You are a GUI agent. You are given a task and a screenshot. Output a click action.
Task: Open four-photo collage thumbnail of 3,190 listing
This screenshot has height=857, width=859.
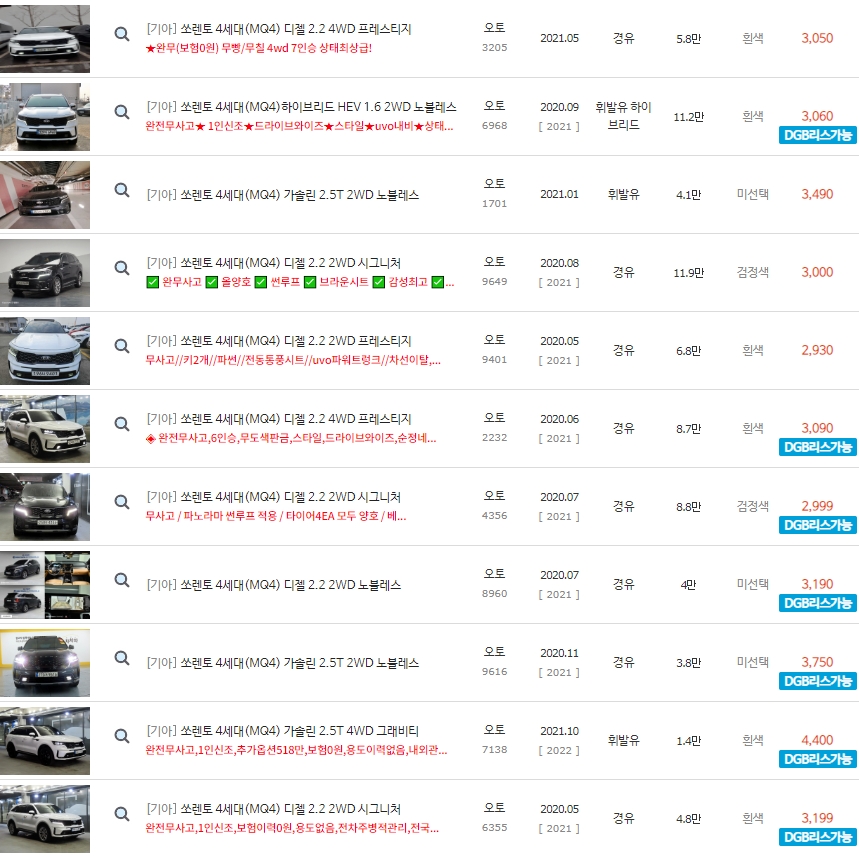click(45, 585)
